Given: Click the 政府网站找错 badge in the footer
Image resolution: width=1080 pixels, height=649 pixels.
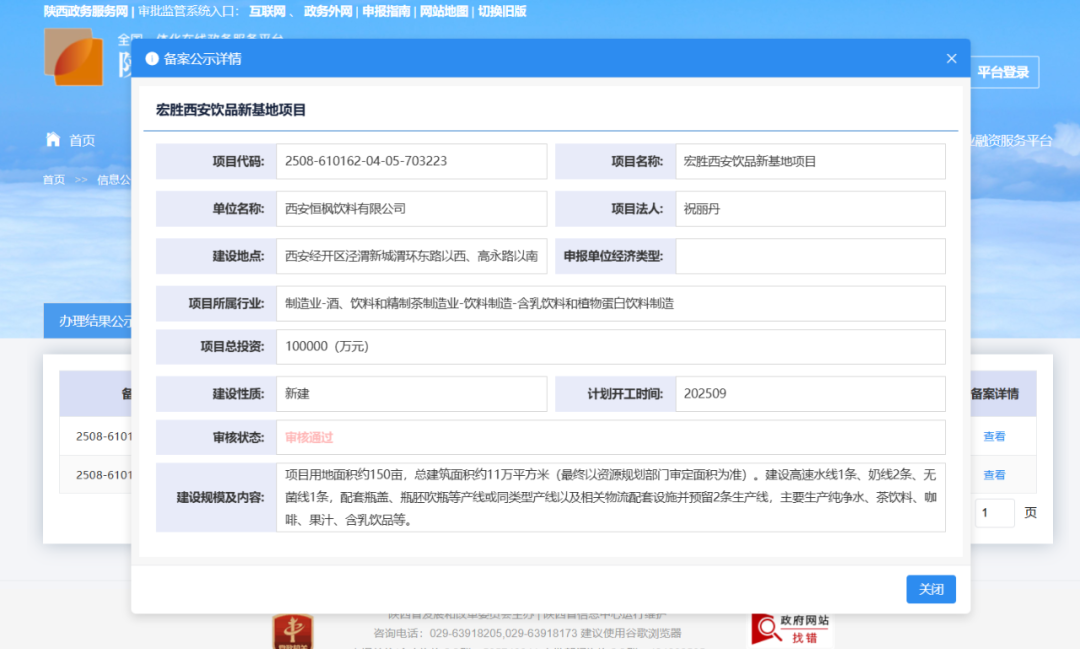Looking at the screenshot, I should (791, 631).
